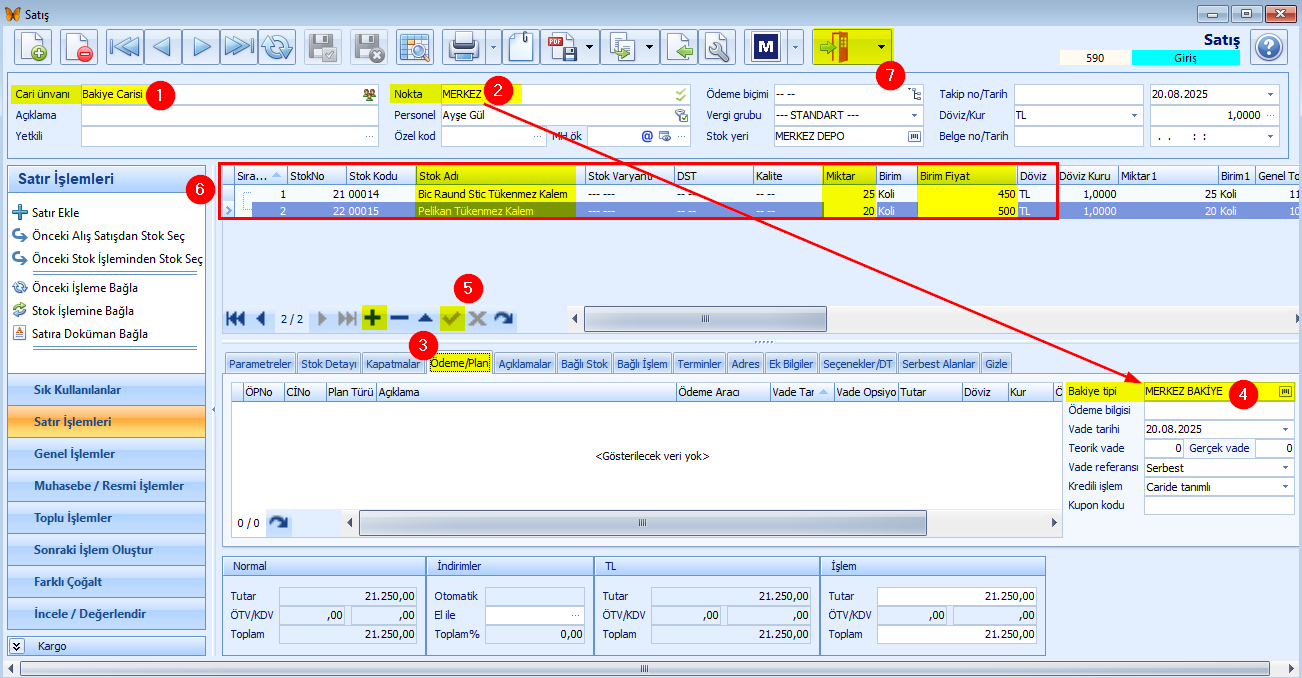The image size is (1302, 678).
Task: Click the blue help question mark icon
Action: click(1268, 47)
